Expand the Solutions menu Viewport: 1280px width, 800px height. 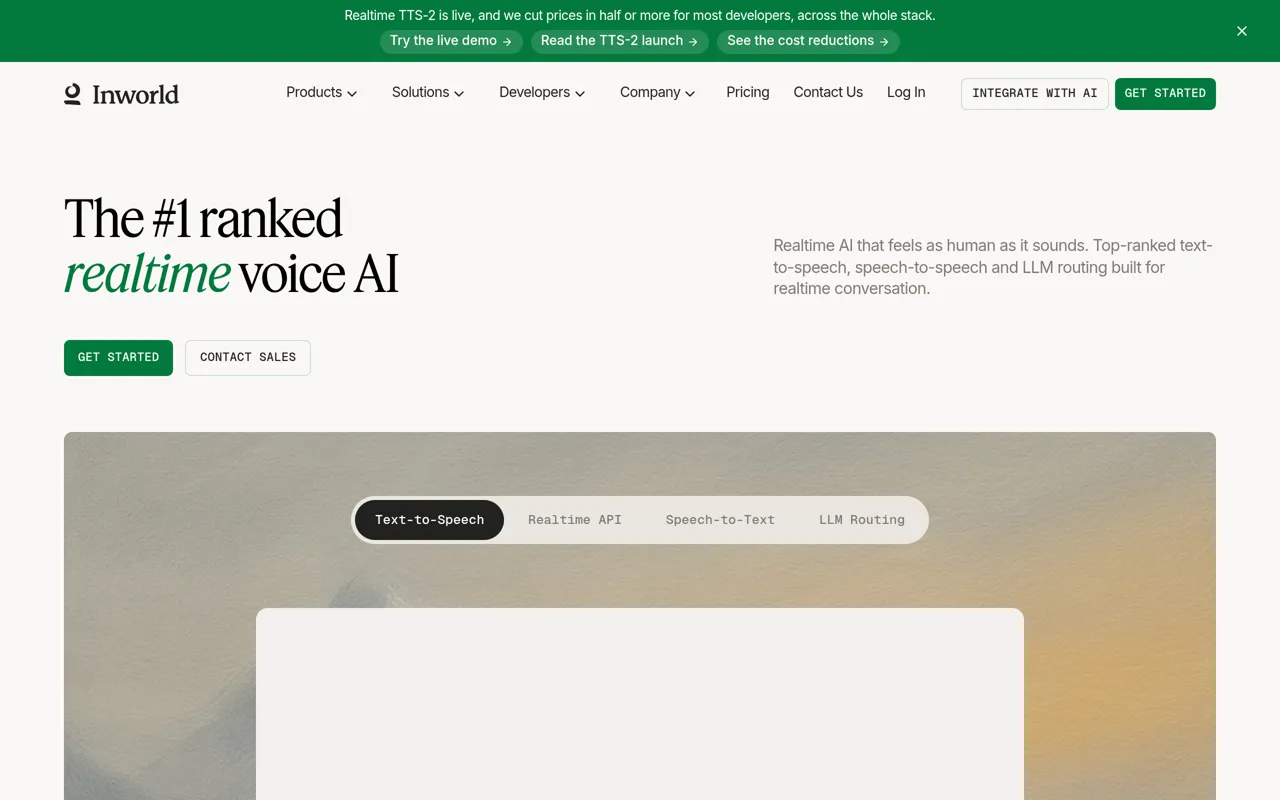click(428, 92)
